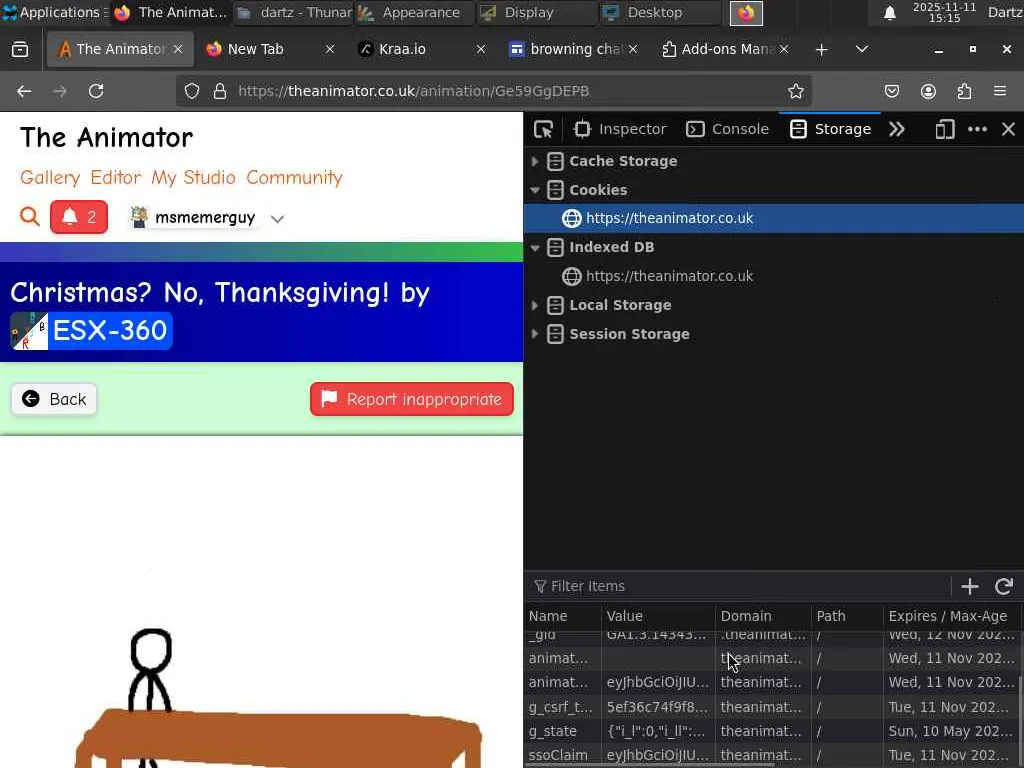Switch to Appearance taskbar window
The width and height of the screenshot is (1024, 768).
click(413, 12)
